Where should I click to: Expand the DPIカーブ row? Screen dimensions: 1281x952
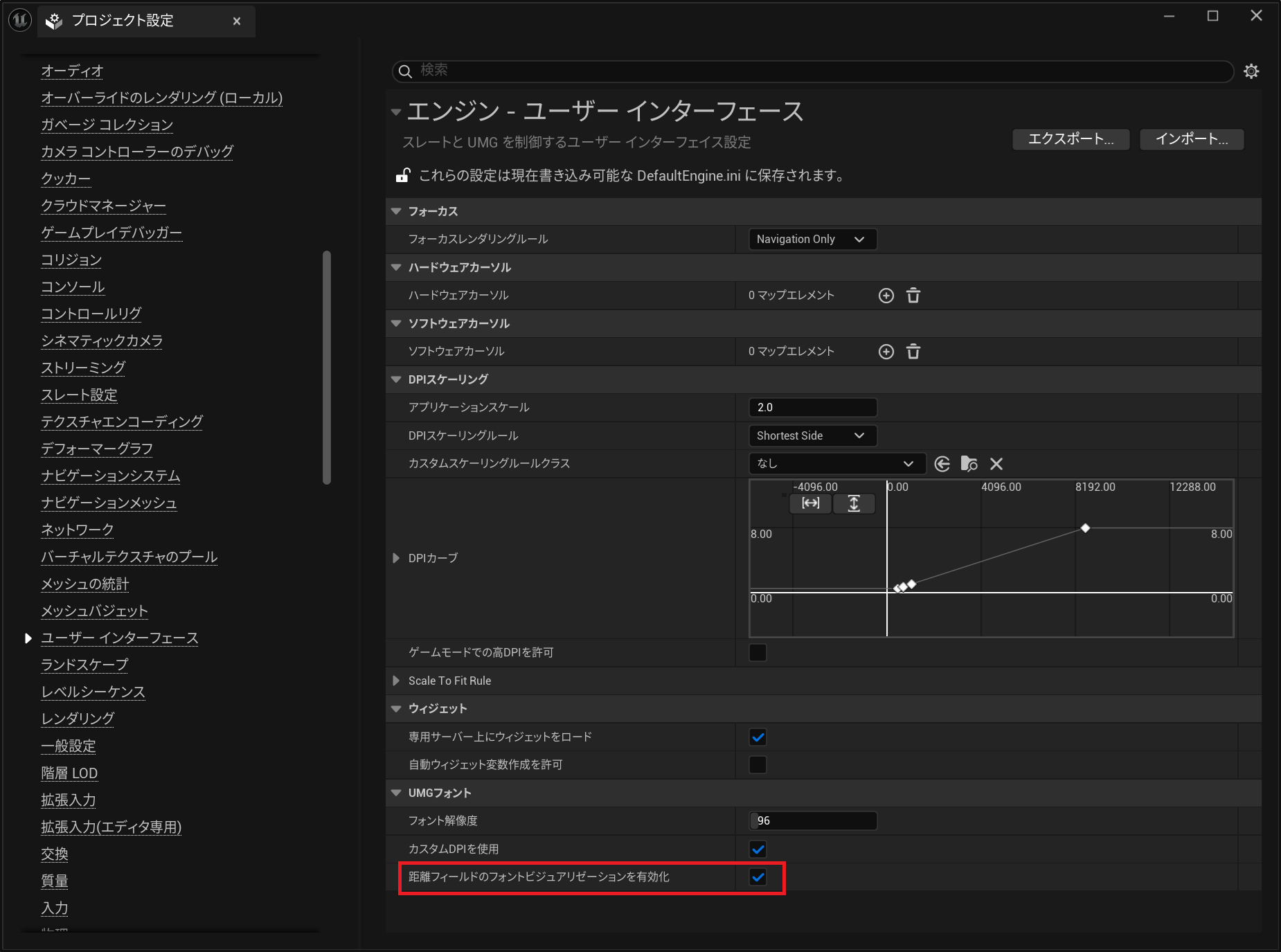coord(396,558)
